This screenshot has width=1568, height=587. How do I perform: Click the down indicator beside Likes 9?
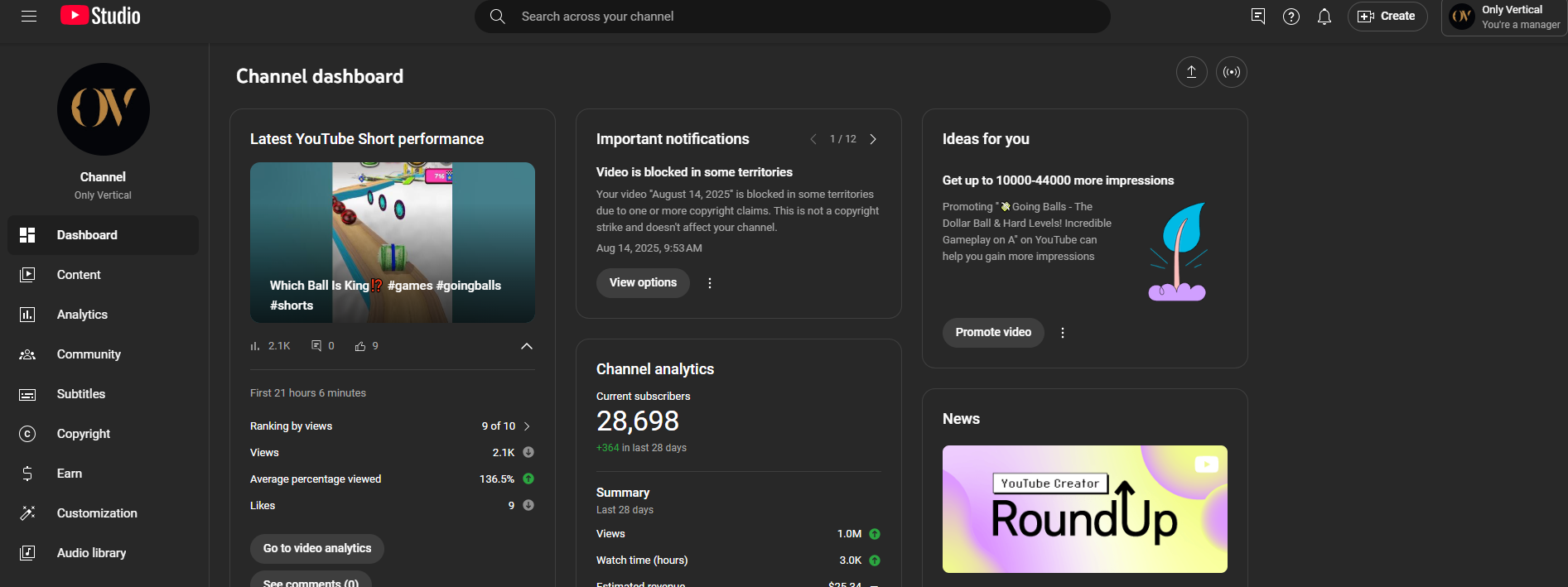pyautogui.click(x=528, y=505)
